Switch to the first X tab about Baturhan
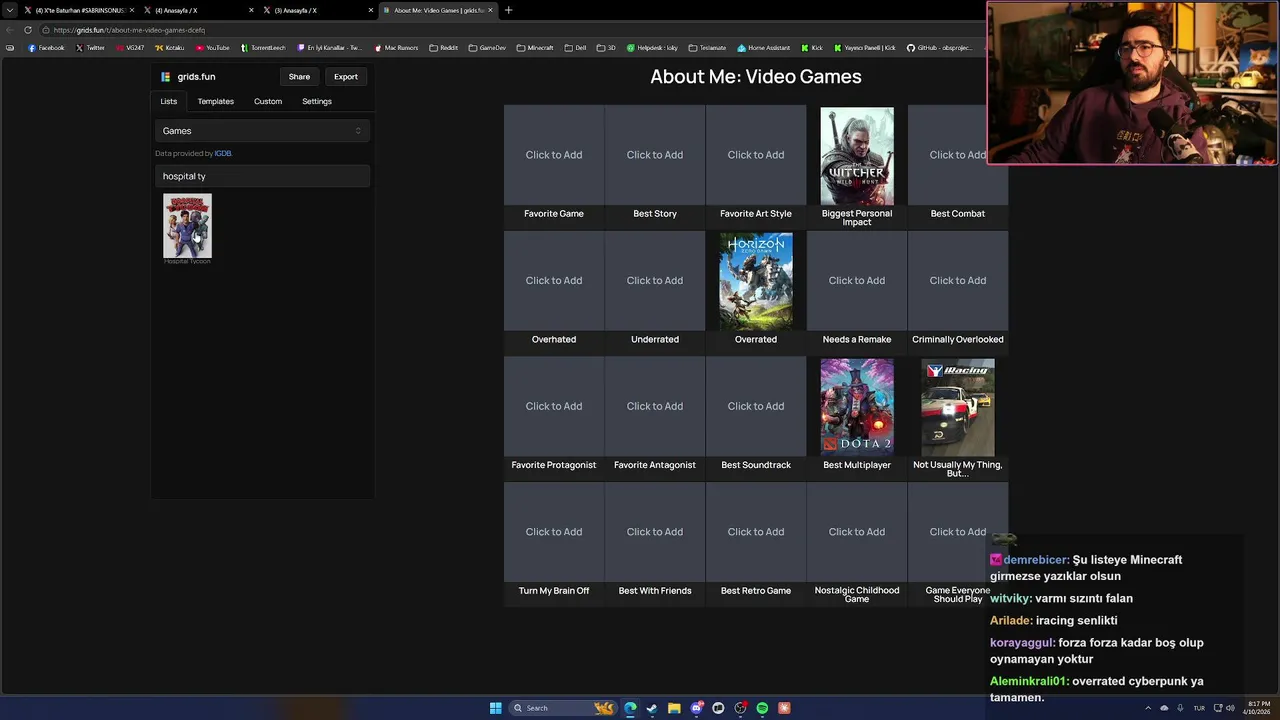Screen dimensions: 1280x720 (80, 10)
